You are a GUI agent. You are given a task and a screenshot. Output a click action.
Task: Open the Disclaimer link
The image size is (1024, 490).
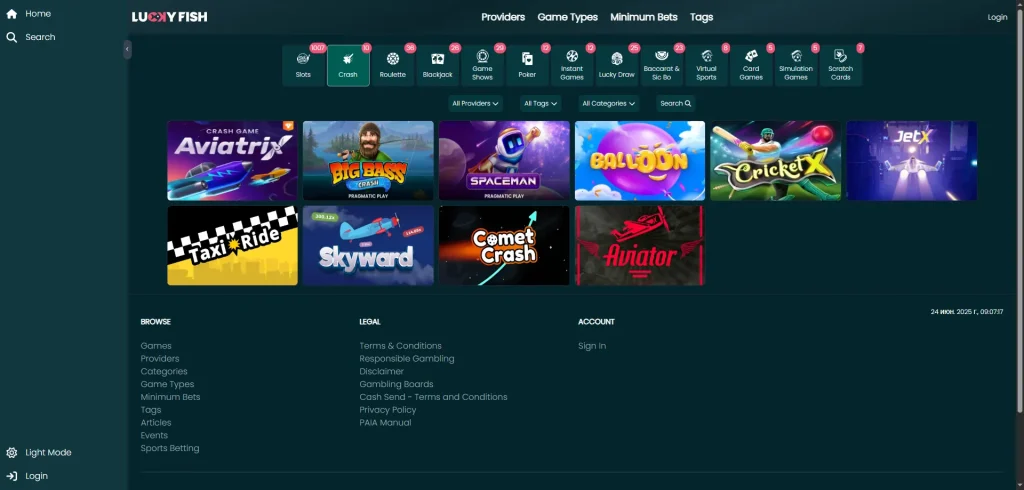click(381, 371)
